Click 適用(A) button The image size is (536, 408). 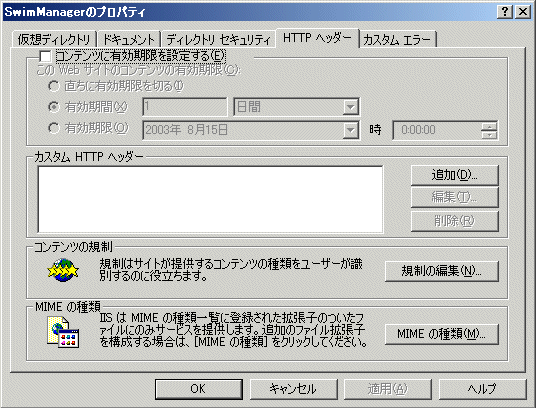[x=388, y=389]
